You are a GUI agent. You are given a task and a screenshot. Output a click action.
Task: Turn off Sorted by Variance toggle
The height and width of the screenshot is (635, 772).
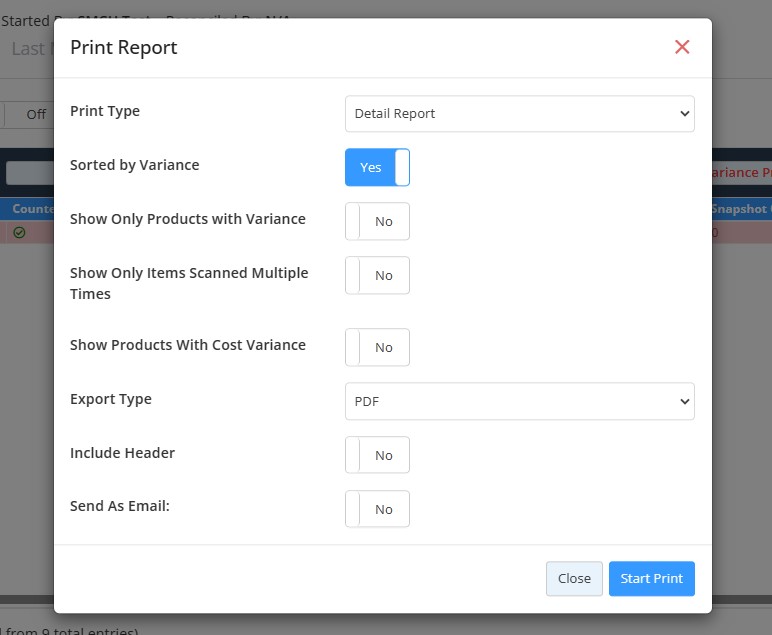[x=377, y=167]
